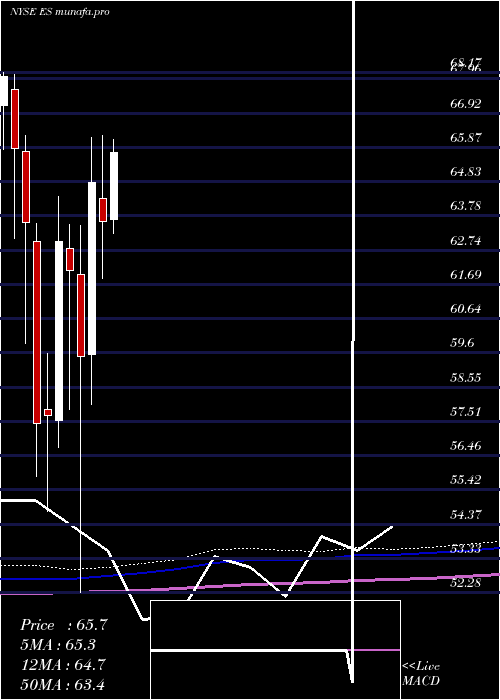Click the tiny red candle body near 57.51
This screenshot has height=700, width=500.
pyautogui.click(x=48, y=412)
